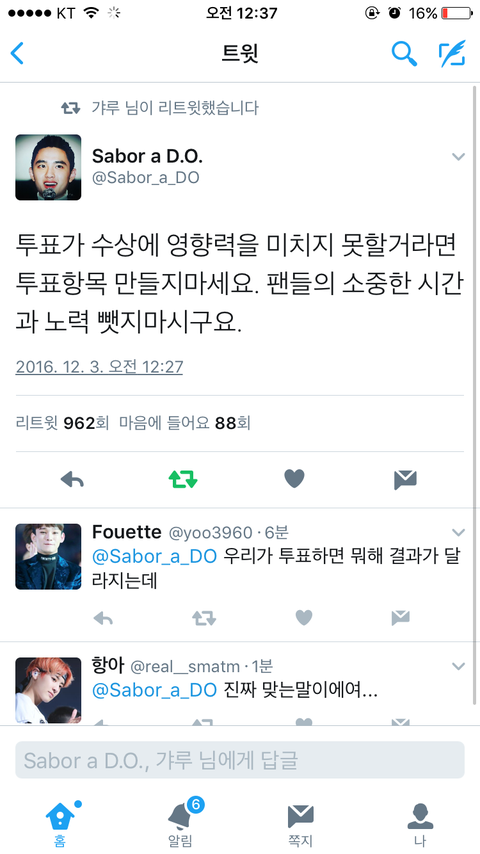Compose a new tweet with quill icon
The width and height of the screenshot is (480, 854).
tap(452, 53)
